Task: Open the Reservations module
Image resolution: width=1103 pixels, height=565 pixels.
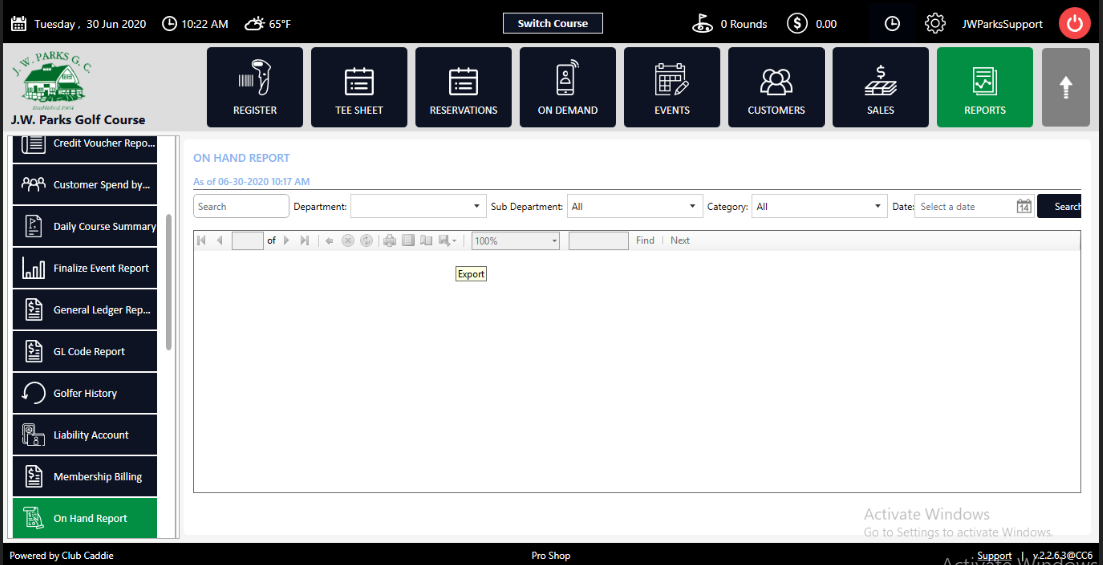Action: 464,87
